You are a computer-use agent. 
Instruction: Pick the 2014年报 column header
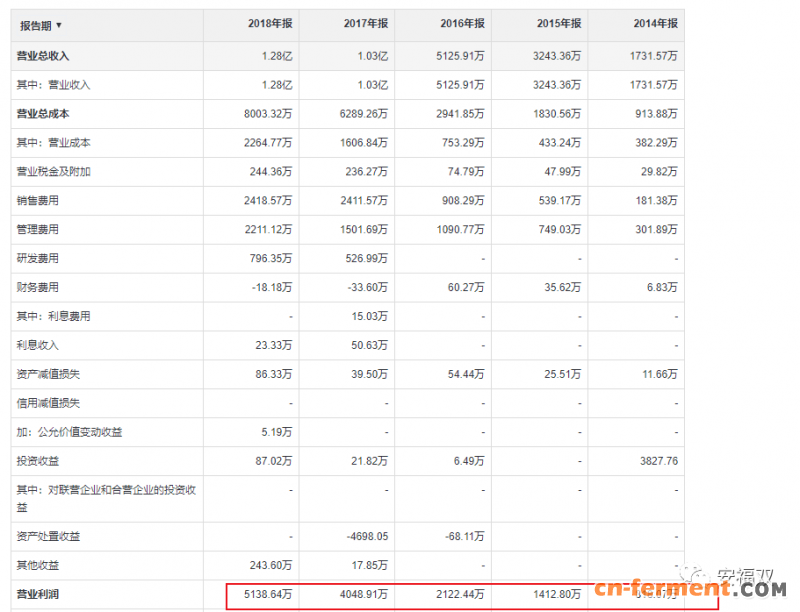[655, 24]
